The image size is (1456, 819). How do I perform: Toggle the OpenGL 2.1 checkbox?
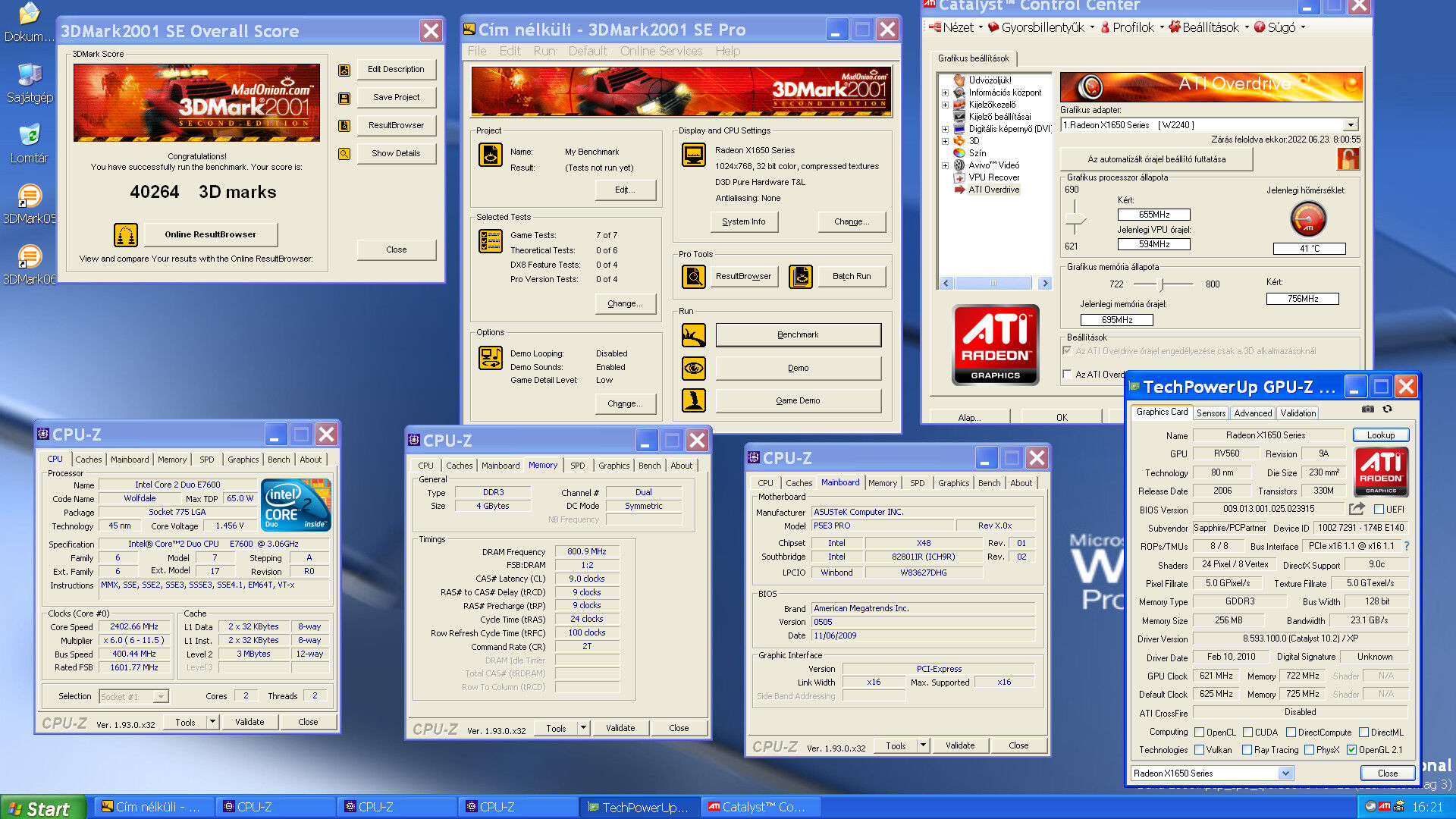tap(1351, 750)
